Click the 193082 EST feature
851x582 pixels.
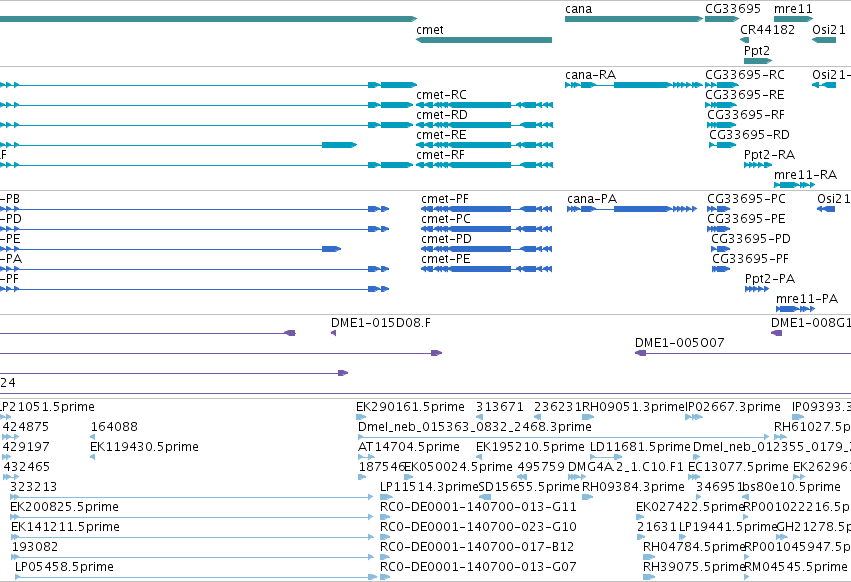click(193, 558)
